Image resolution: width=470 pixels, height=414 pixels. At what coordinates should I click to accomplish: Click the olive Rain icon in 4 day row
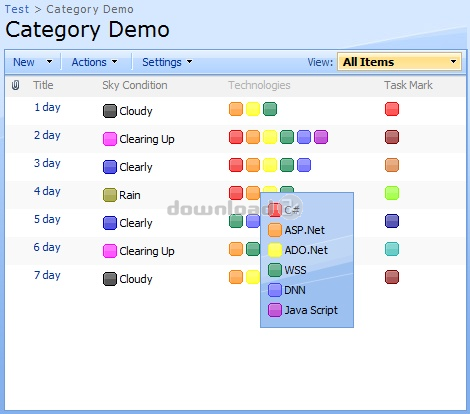coord(110,195)
